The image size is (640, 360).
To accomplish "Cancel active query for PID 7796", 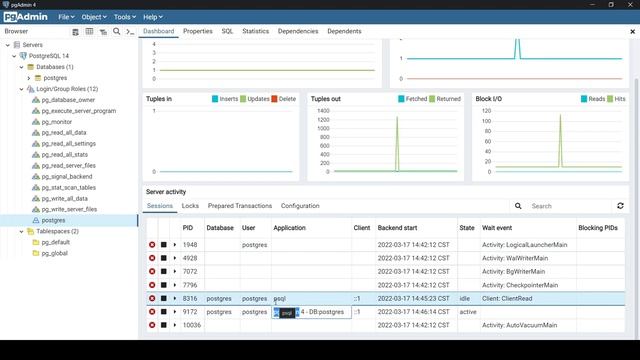I will 164,285.
